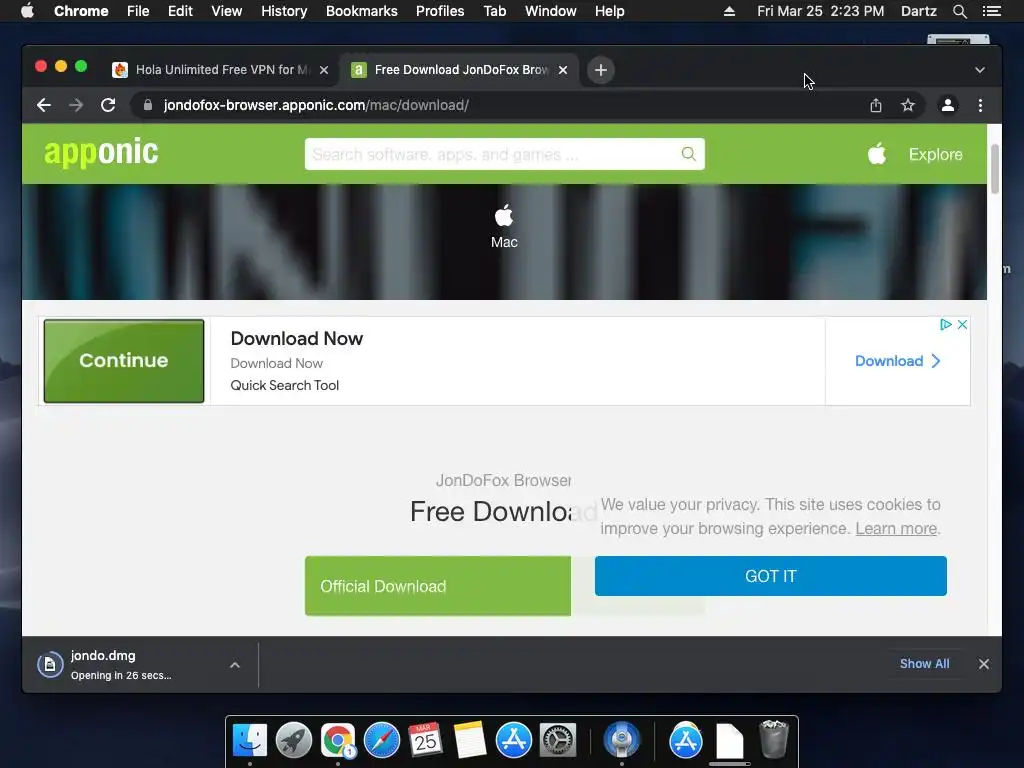The image size is (1024, 768).
Task: Open System Preferences from the Dock
Action: [558, 740]
